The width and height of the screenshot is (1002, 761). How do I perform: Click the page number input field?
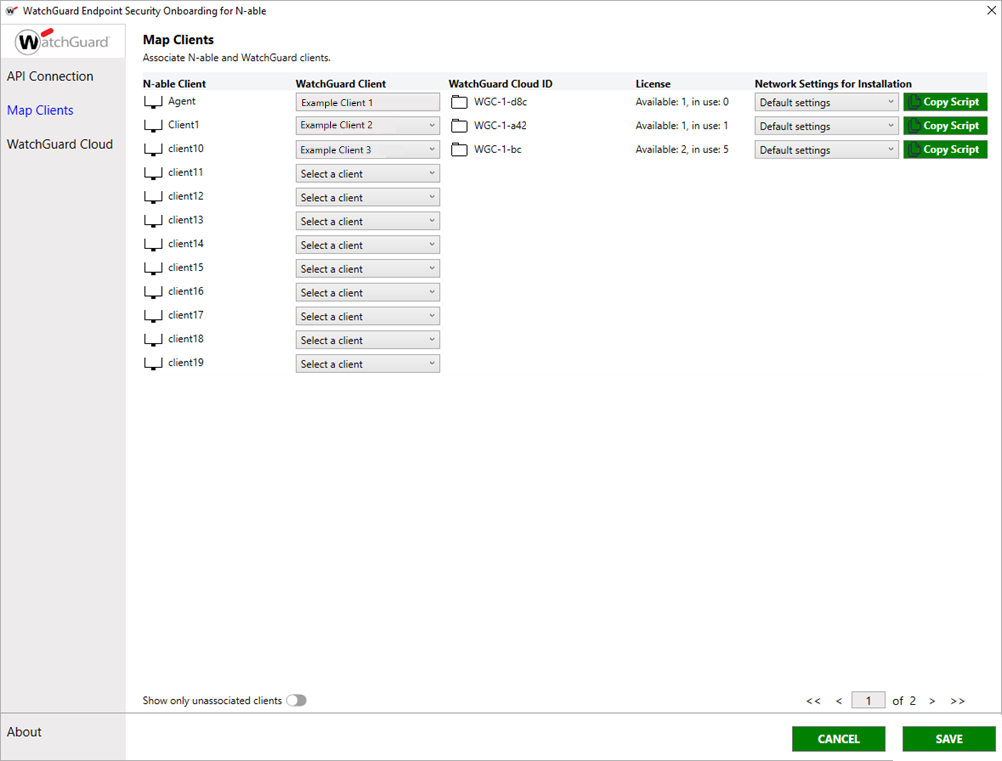tap(868, 700)
